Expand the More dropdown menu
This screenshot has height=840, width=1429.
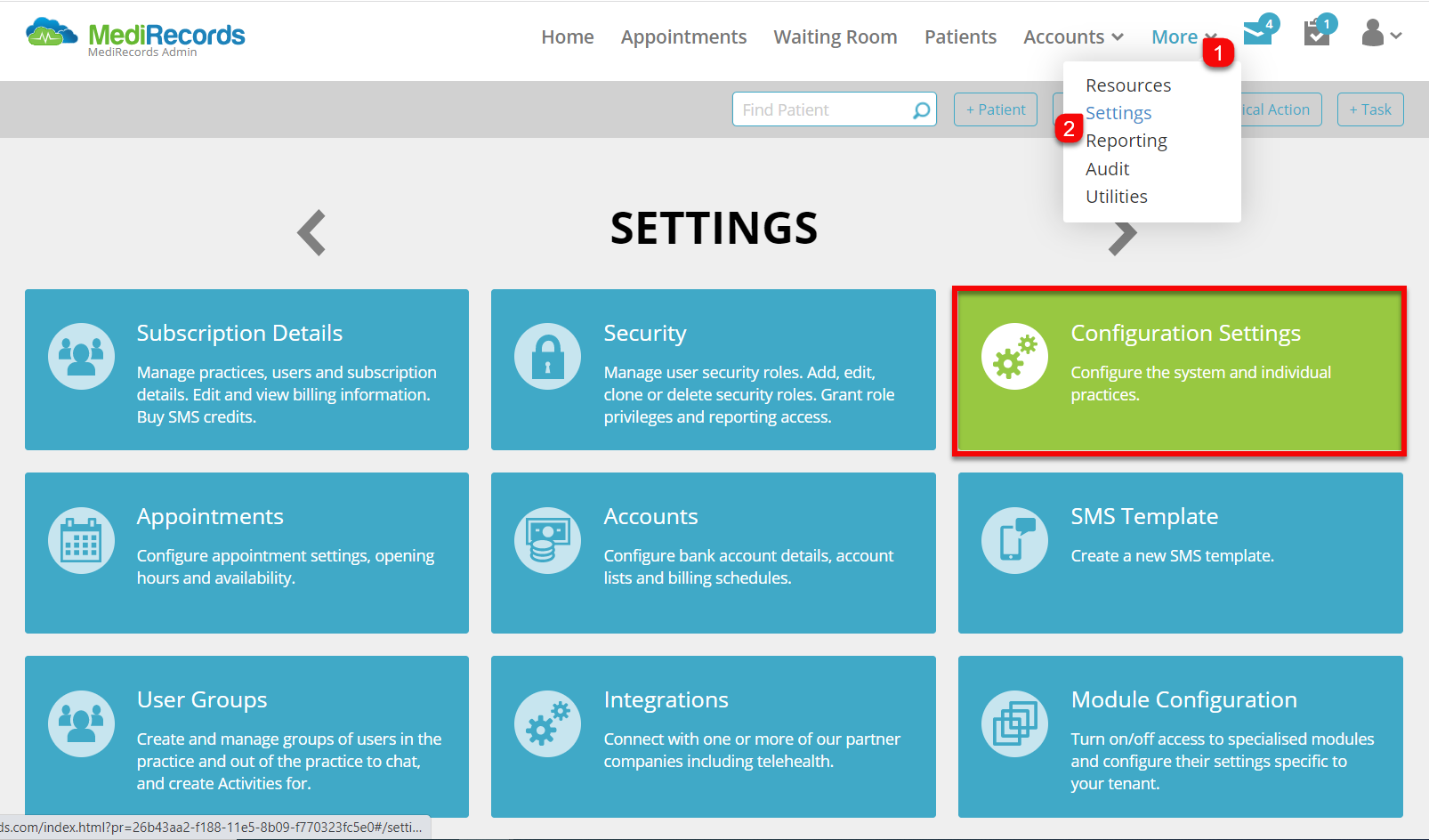1183,36
